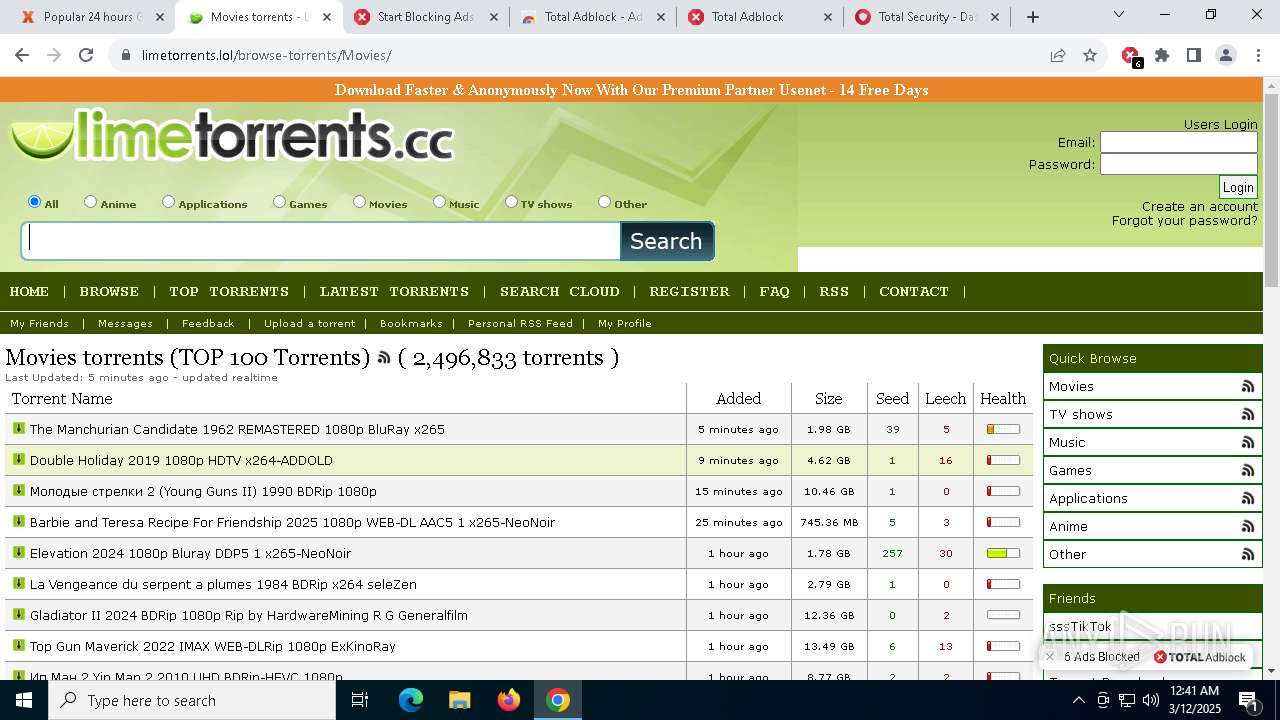This screenshot has width=1280, height=720.
Task: Click the Create an account link
Action: (x=1200, y=206)
